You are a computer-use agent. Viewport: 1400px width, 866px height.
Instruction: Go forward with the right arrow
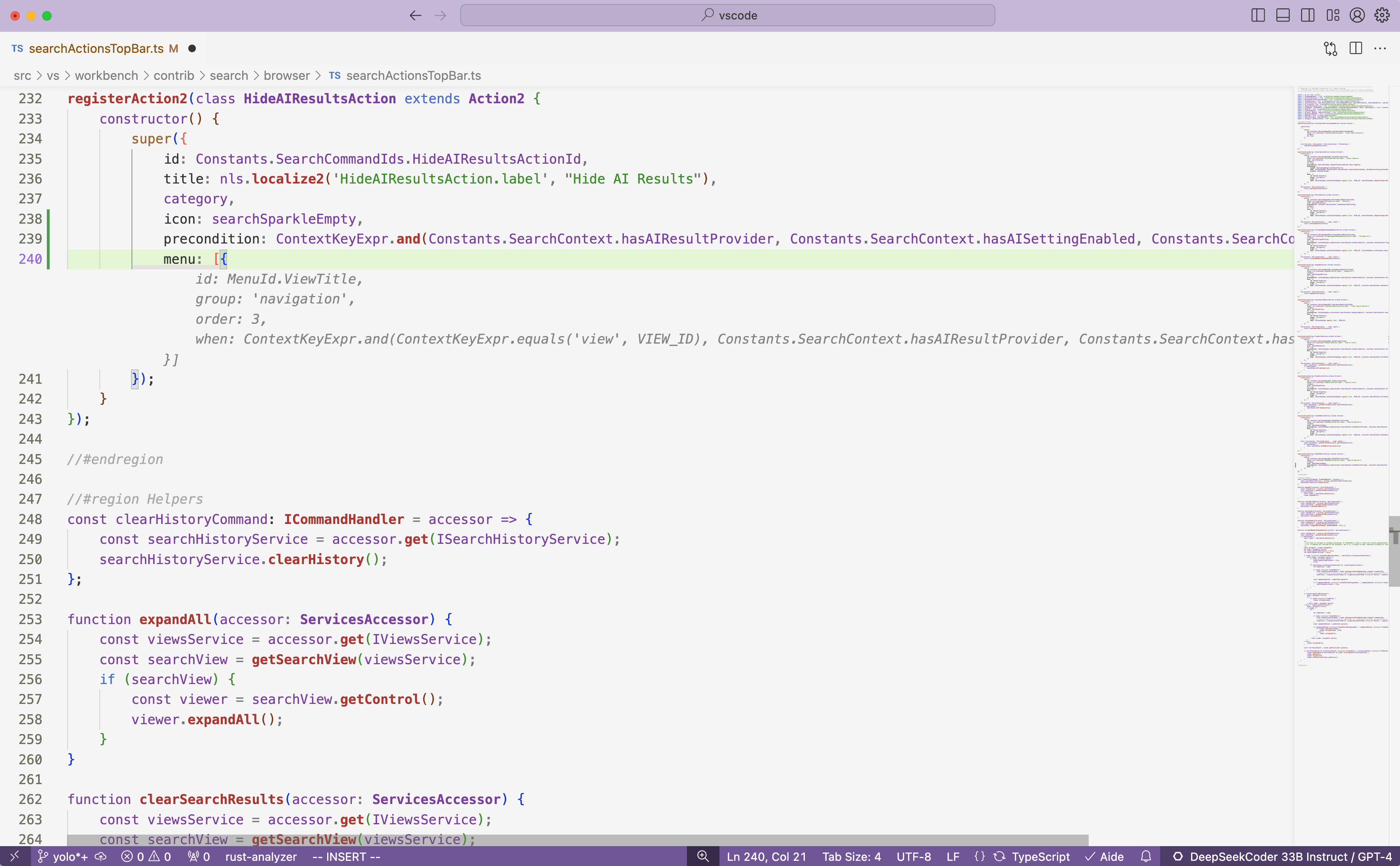440,15
